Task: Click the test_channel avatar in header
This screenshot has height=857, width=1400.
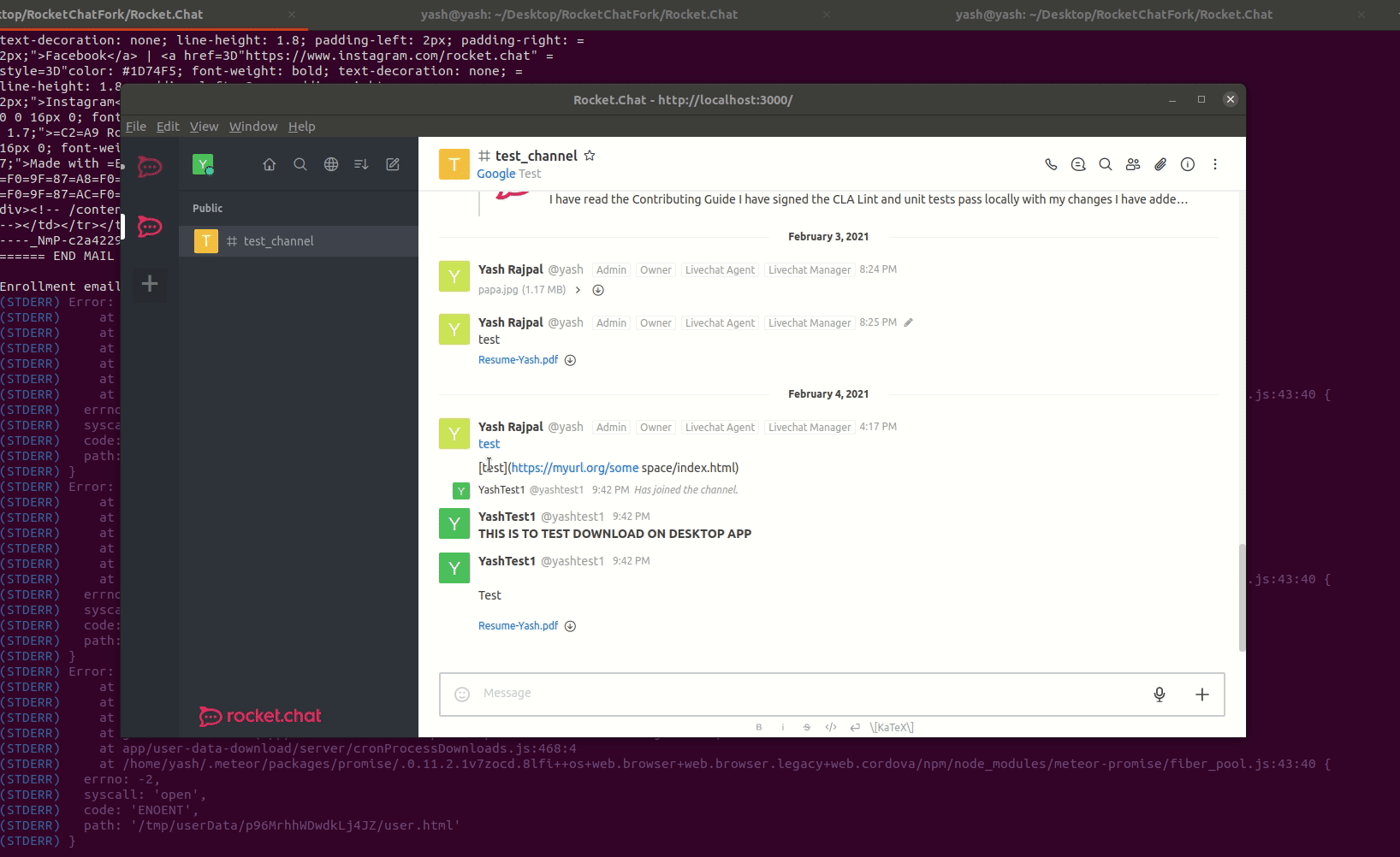Action: pyautogui.click(x=454, y=164)
